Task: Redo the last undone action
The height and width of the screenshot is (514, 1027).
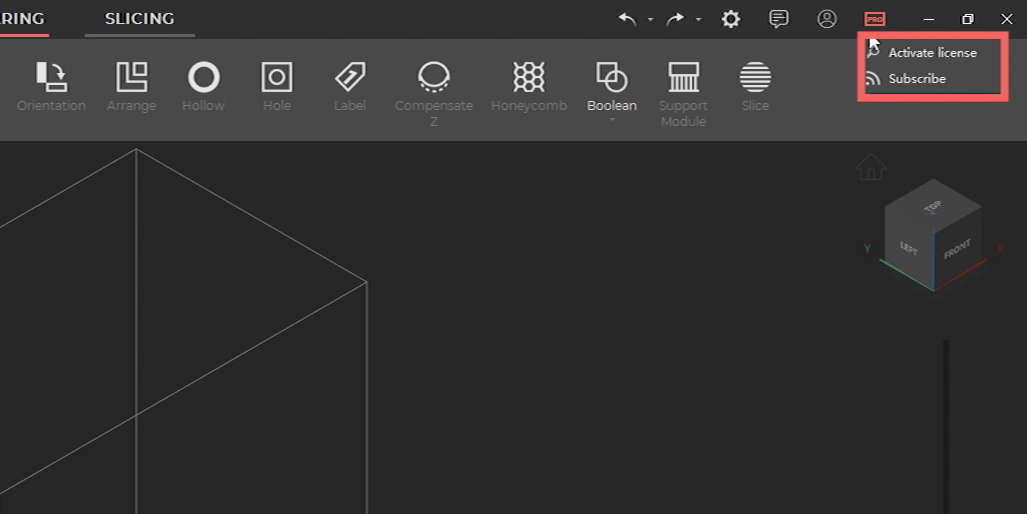Action: [675, 19]
